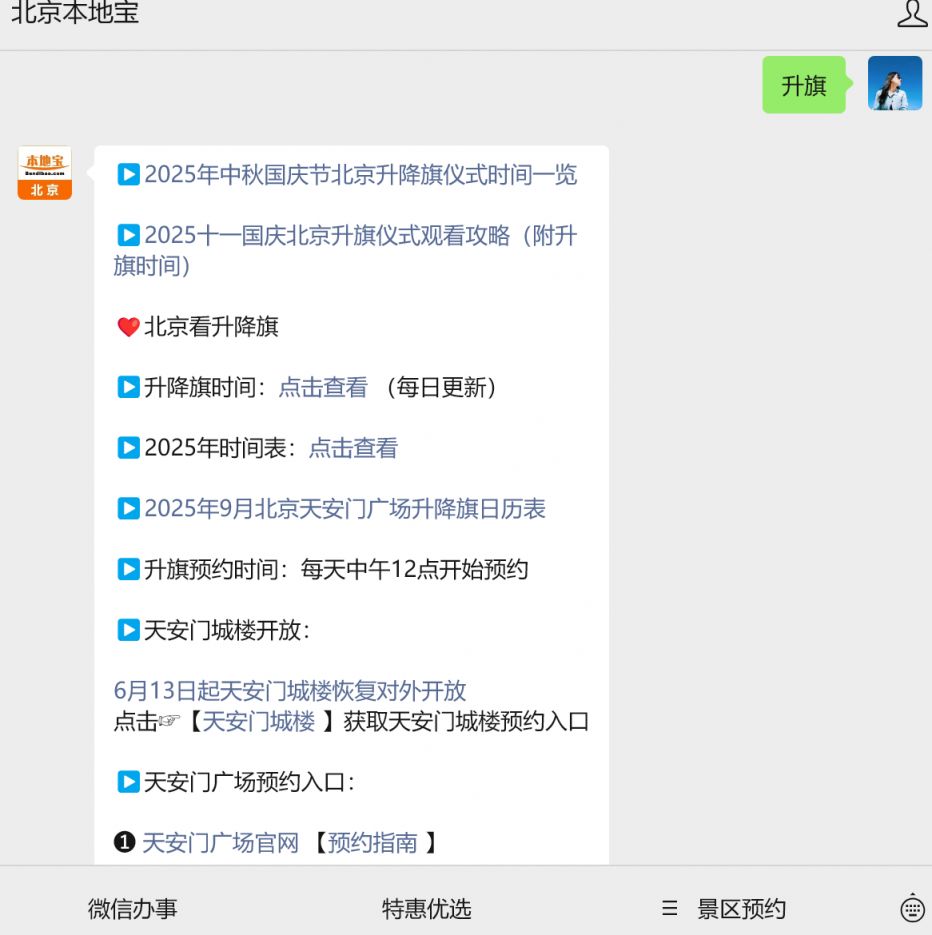Open 2025十一国庆北京升旗仪式观看攻略 link
This screenshot has height=935, width=932.
[345, 250]
